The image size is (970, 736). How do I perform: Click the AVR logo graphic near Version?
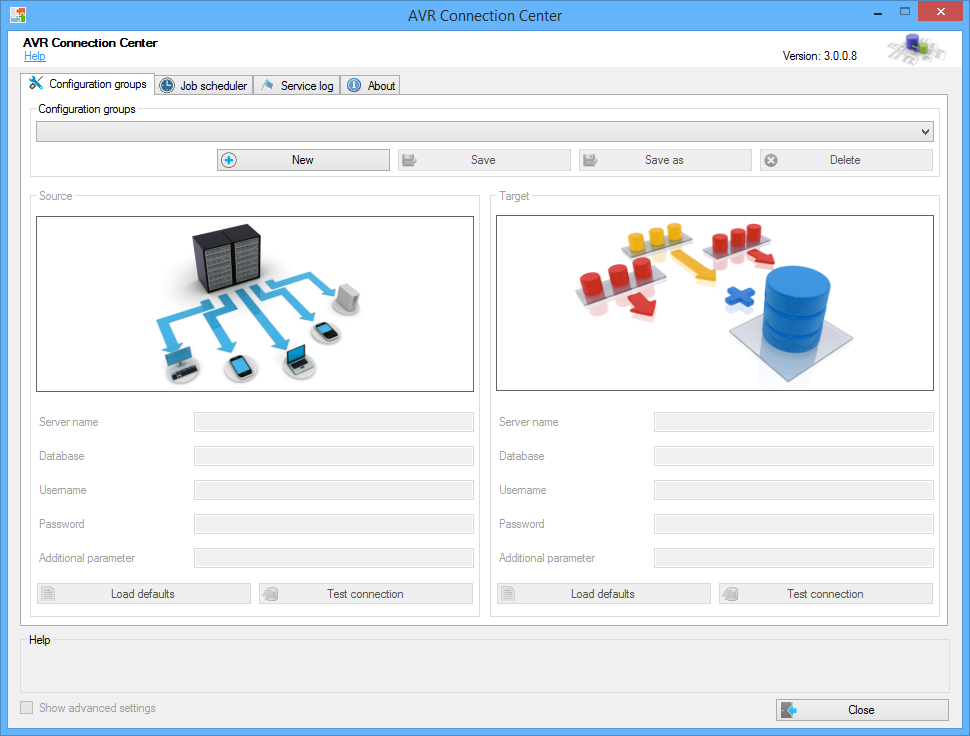pyautogui.click(x=916, y=49)
